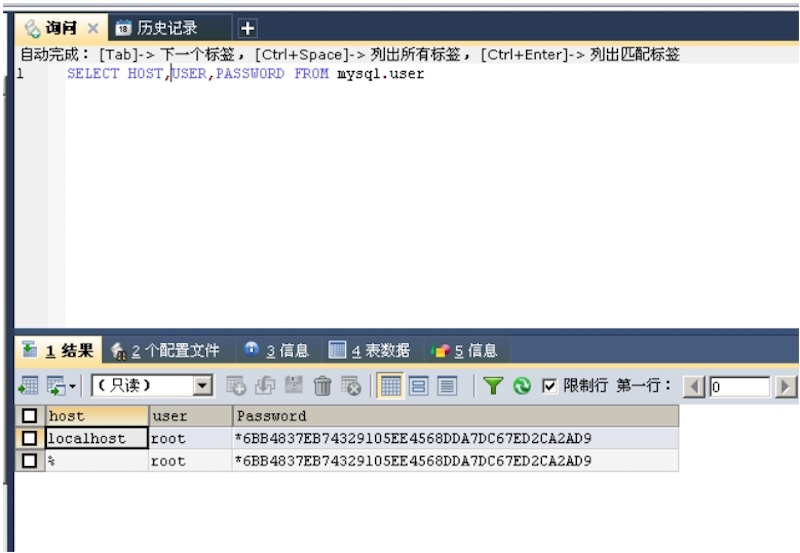Tick the select-all checkbox in the header row
Viewport: 800px width, 553px height.
tap(29, 416)
